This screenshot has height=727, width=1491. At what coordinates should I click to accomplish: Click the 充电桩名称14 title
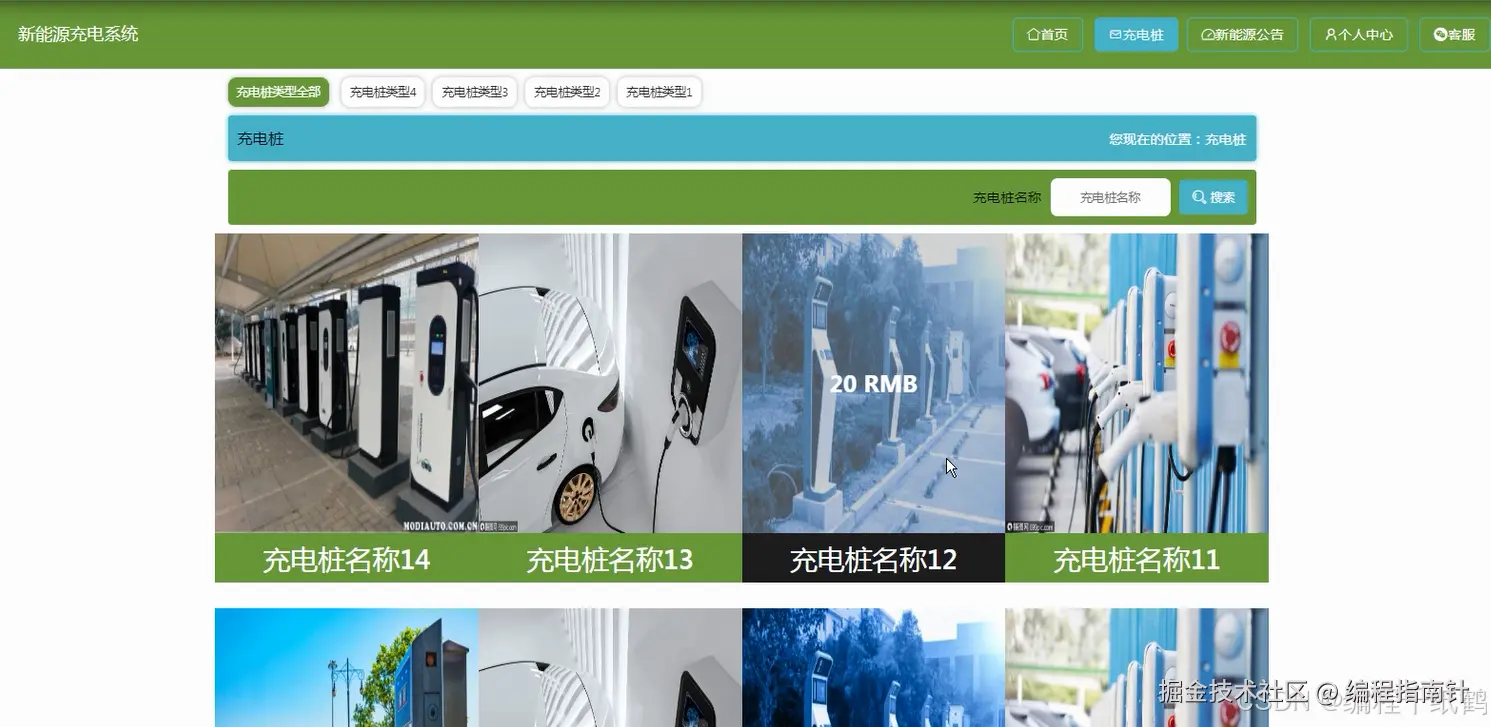click(346, 559)
